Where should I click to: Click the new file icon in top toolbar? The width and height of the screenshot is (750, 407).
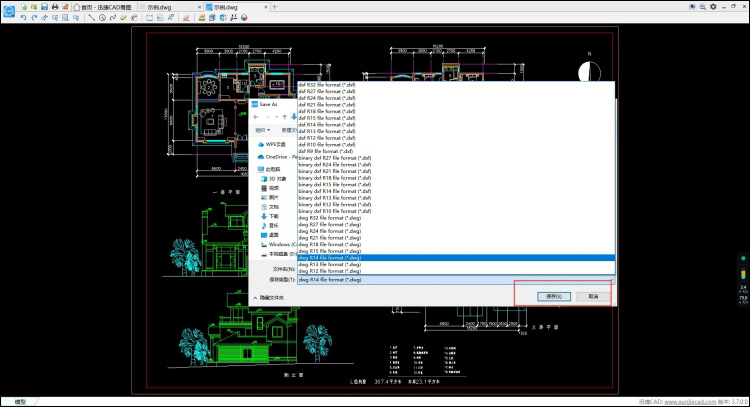click(24, 7)
